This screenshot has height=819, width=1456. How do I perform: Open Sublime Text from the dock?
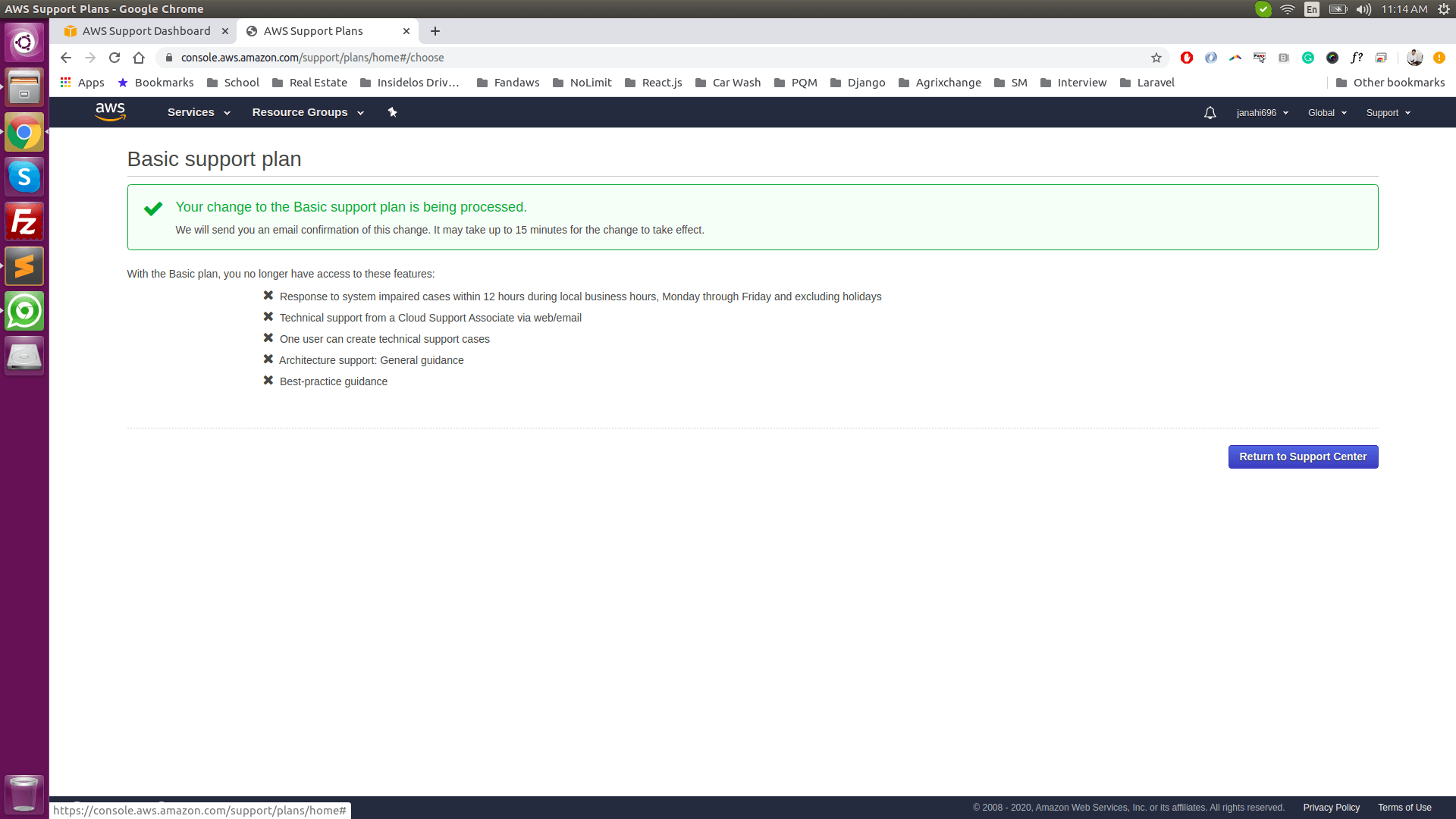pyautogui.click(x=24, y=266)
